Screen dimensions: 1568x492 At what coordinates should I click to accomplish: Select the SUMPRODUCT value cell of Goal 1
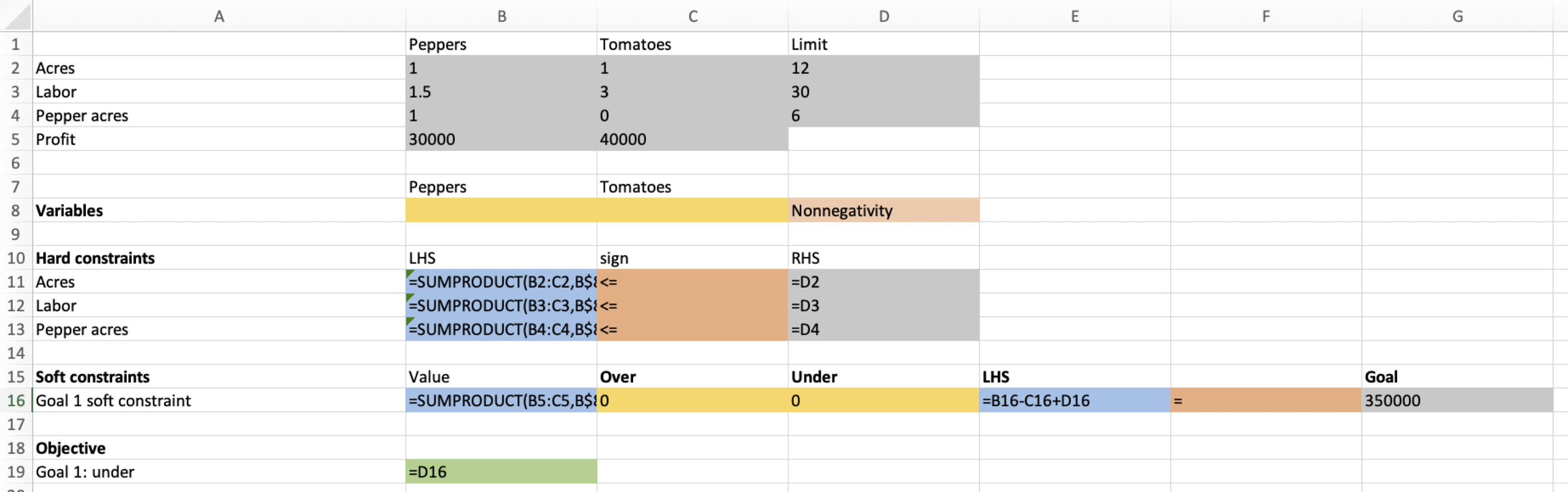click(x=501, y=400)
